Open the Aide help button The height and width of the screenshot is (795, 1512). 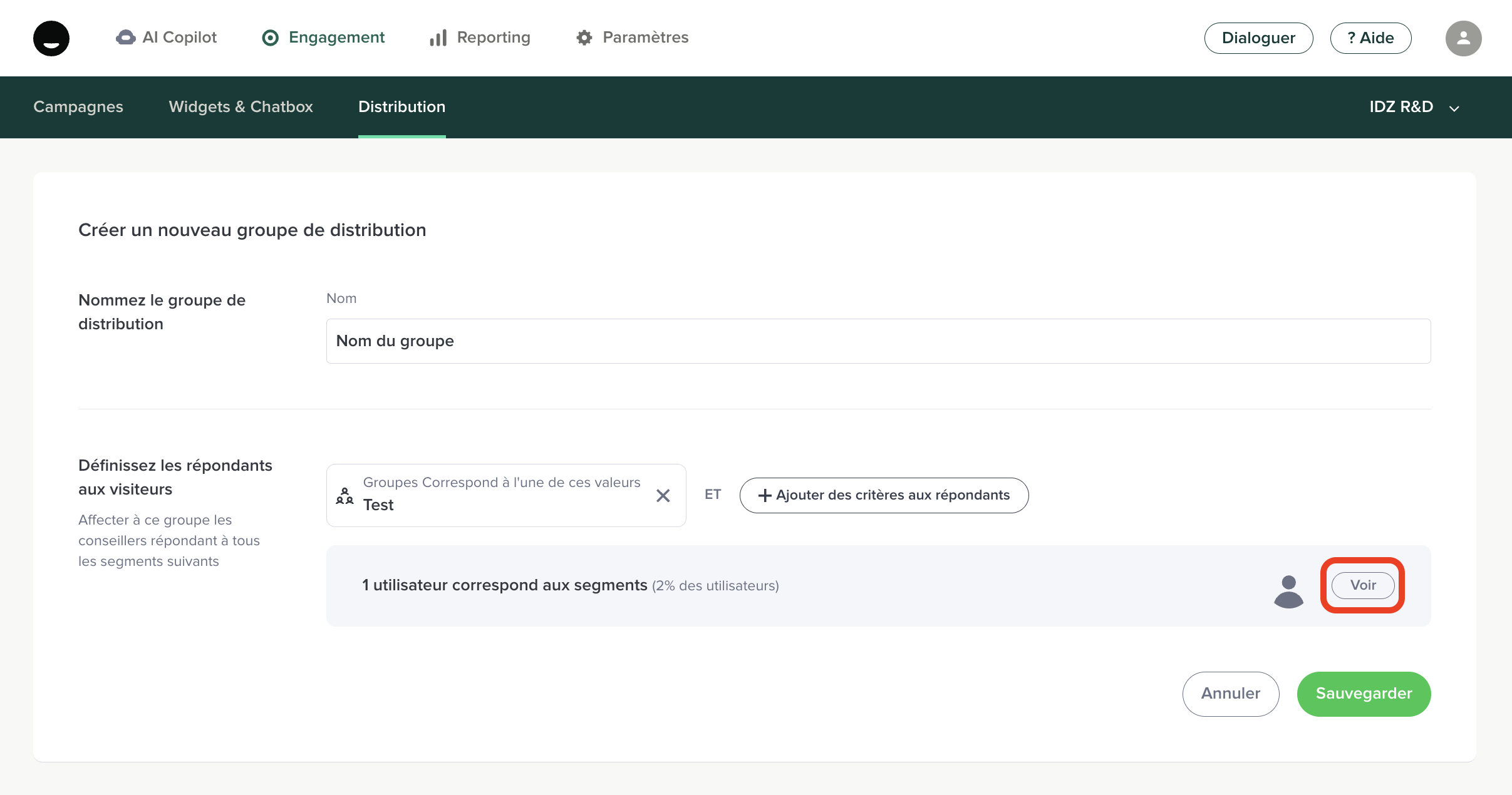pos(1370,38)
